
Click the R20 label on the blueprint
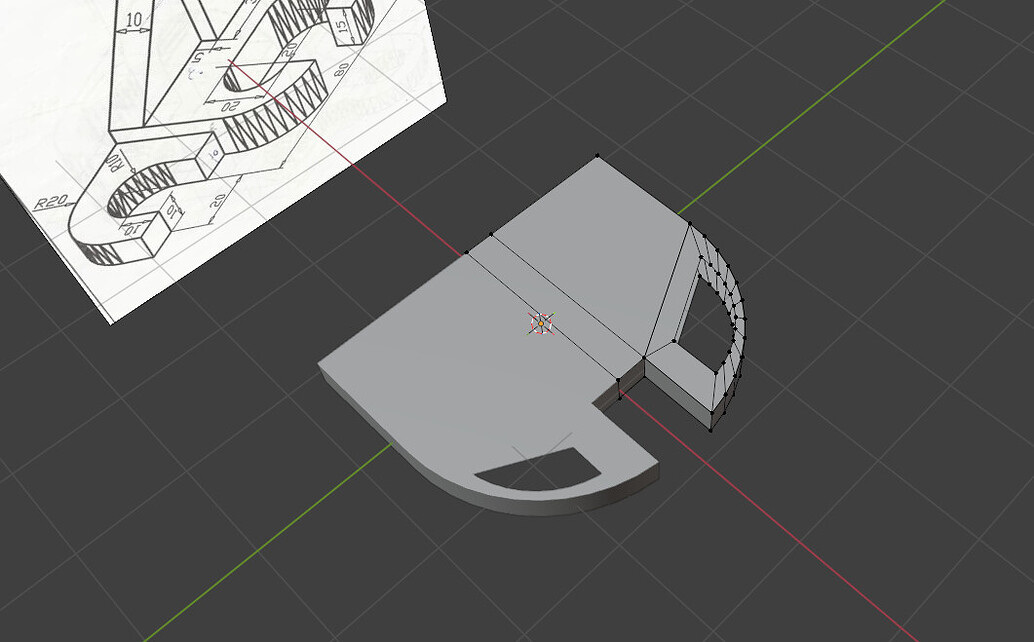51,202
